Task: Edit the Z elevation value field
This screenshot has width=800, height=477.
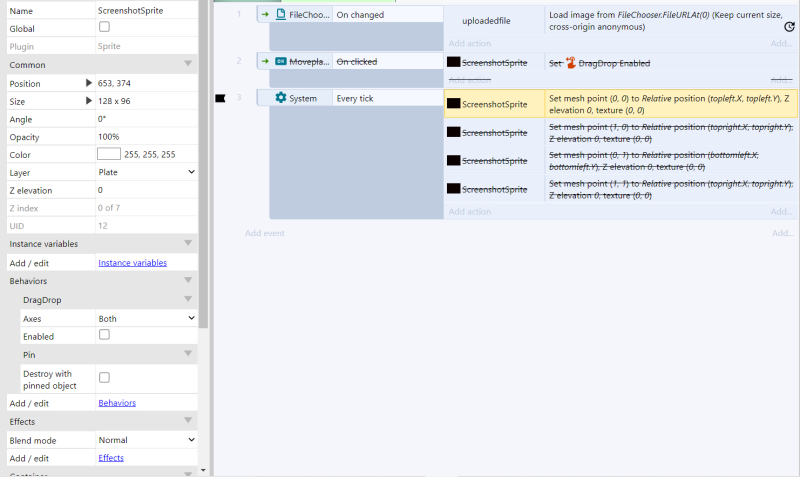Action: coord(146,190)
